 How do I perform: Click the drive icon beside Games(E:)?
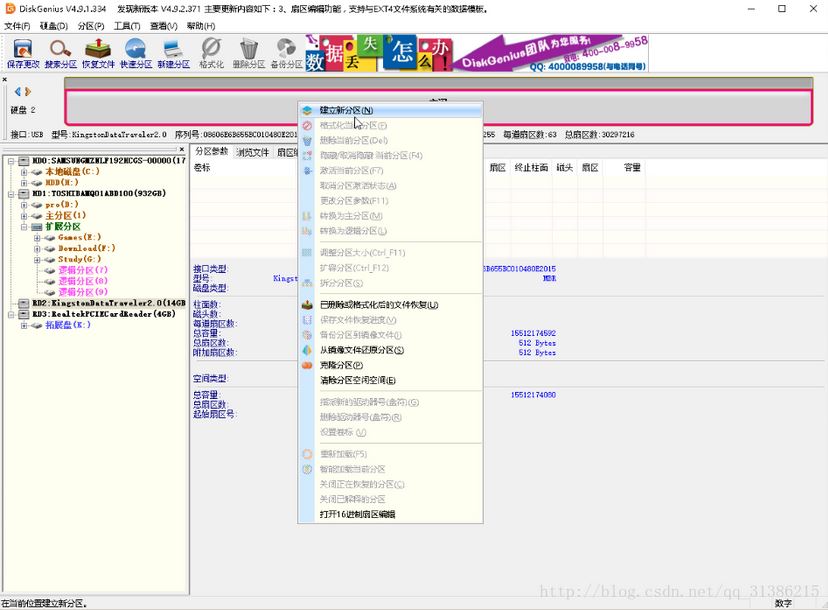(x=50, y=238)
